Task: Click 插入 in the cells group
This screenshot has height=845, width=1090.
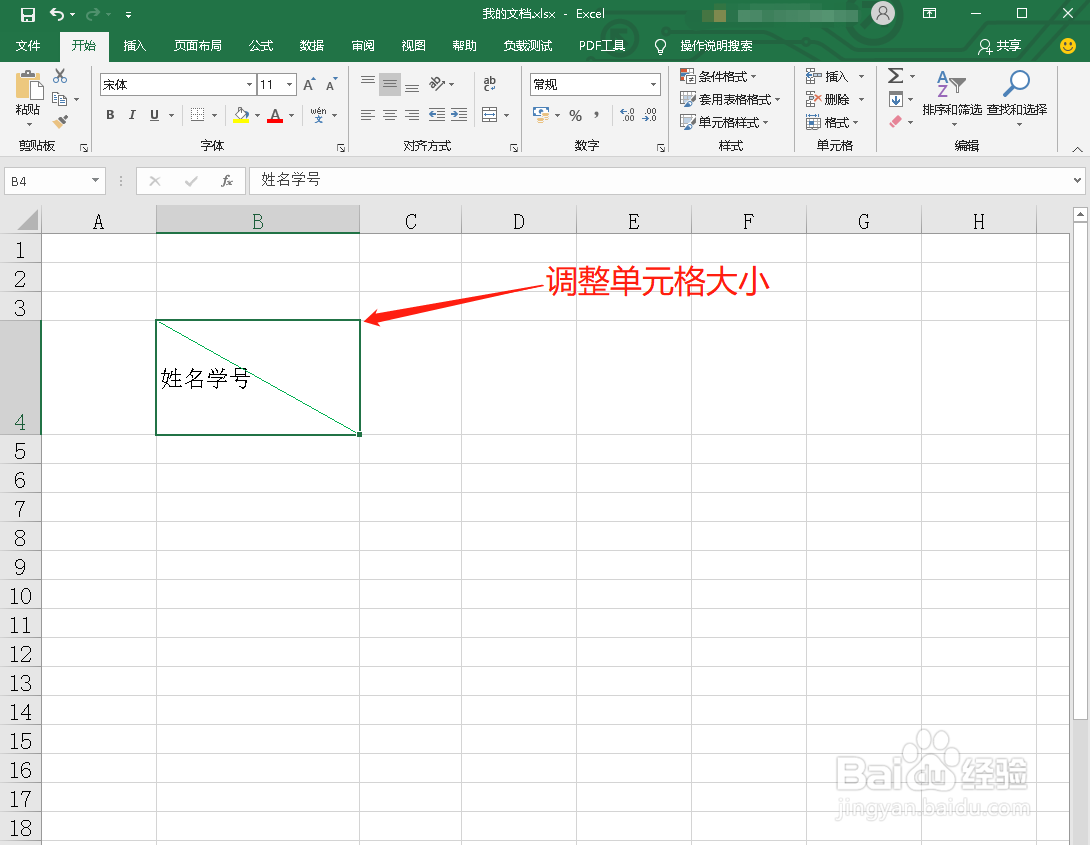Action: 835,76
